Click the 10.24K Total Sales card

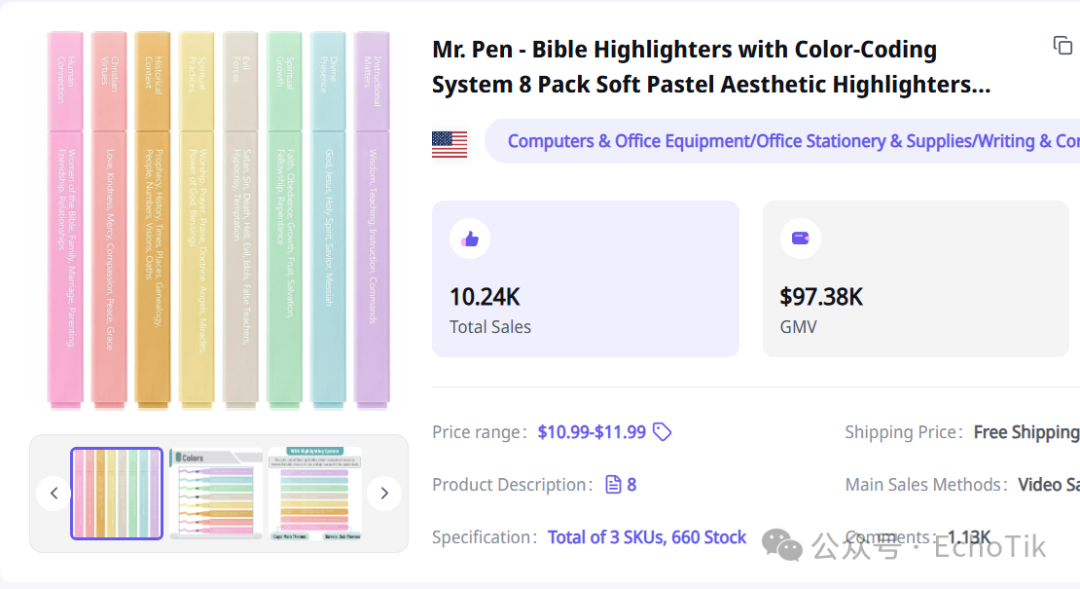(x=585, y=279)
